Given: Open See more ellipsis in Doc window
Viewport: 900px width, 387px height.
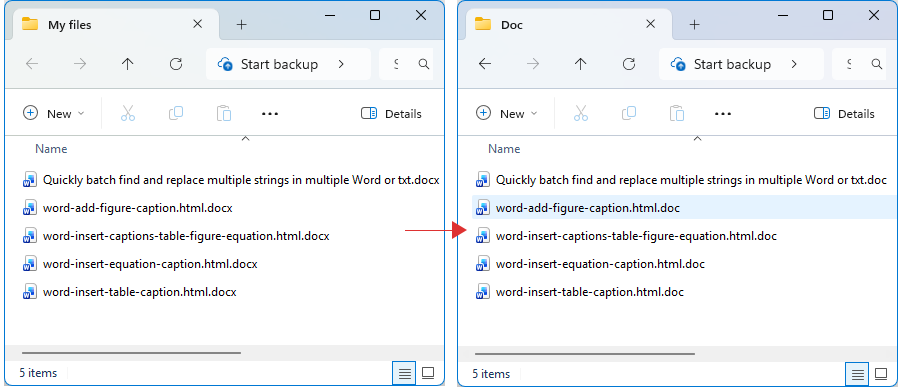Looking at the screenshot, I should 723,114.
